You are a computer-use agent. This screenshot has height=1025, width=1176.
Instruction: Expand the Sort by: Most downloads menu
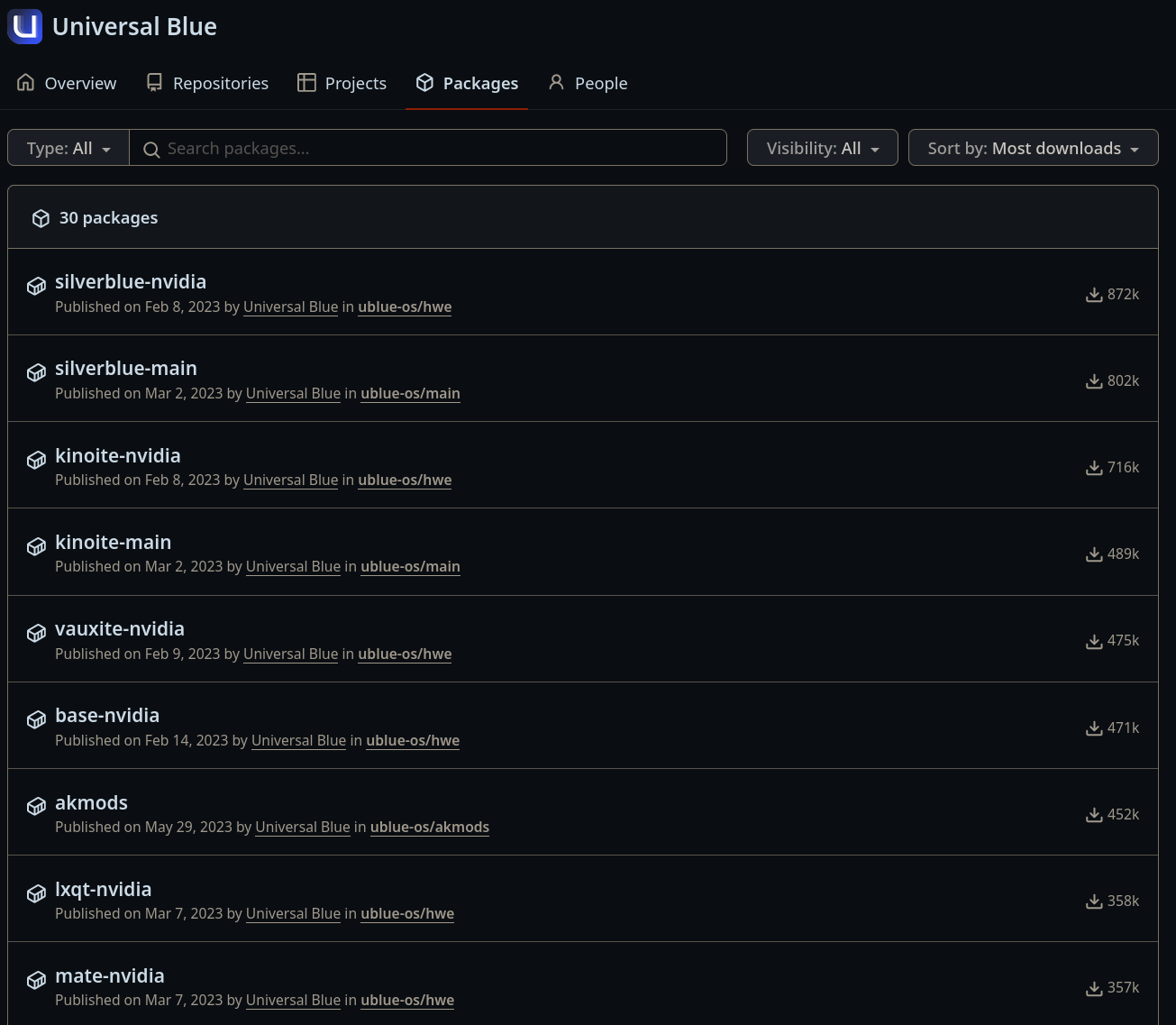(x=1034, y=148)
